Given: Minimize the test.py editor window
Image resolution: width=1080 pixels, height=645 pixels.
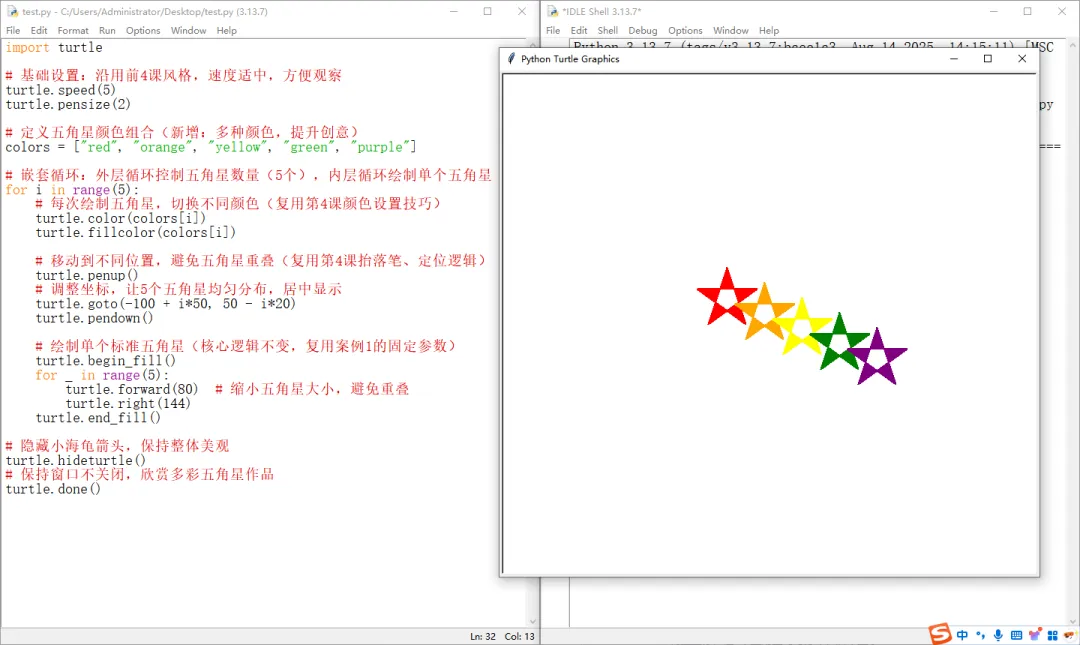Looking at the screenshot, I should point(454,11).
